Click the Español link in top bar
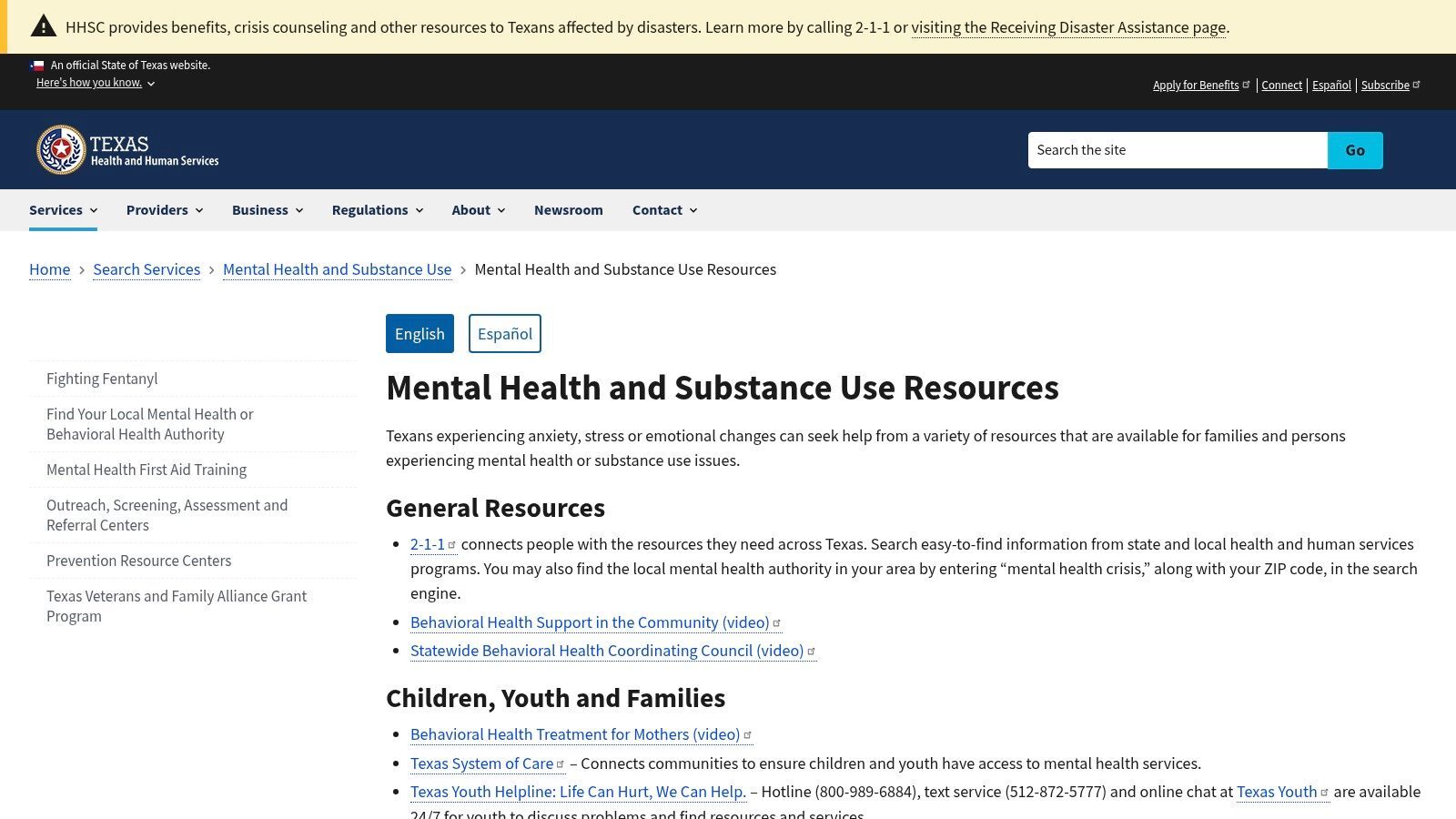The width and height of the screenshot is (1456, 819). [x=1331, y=86]
